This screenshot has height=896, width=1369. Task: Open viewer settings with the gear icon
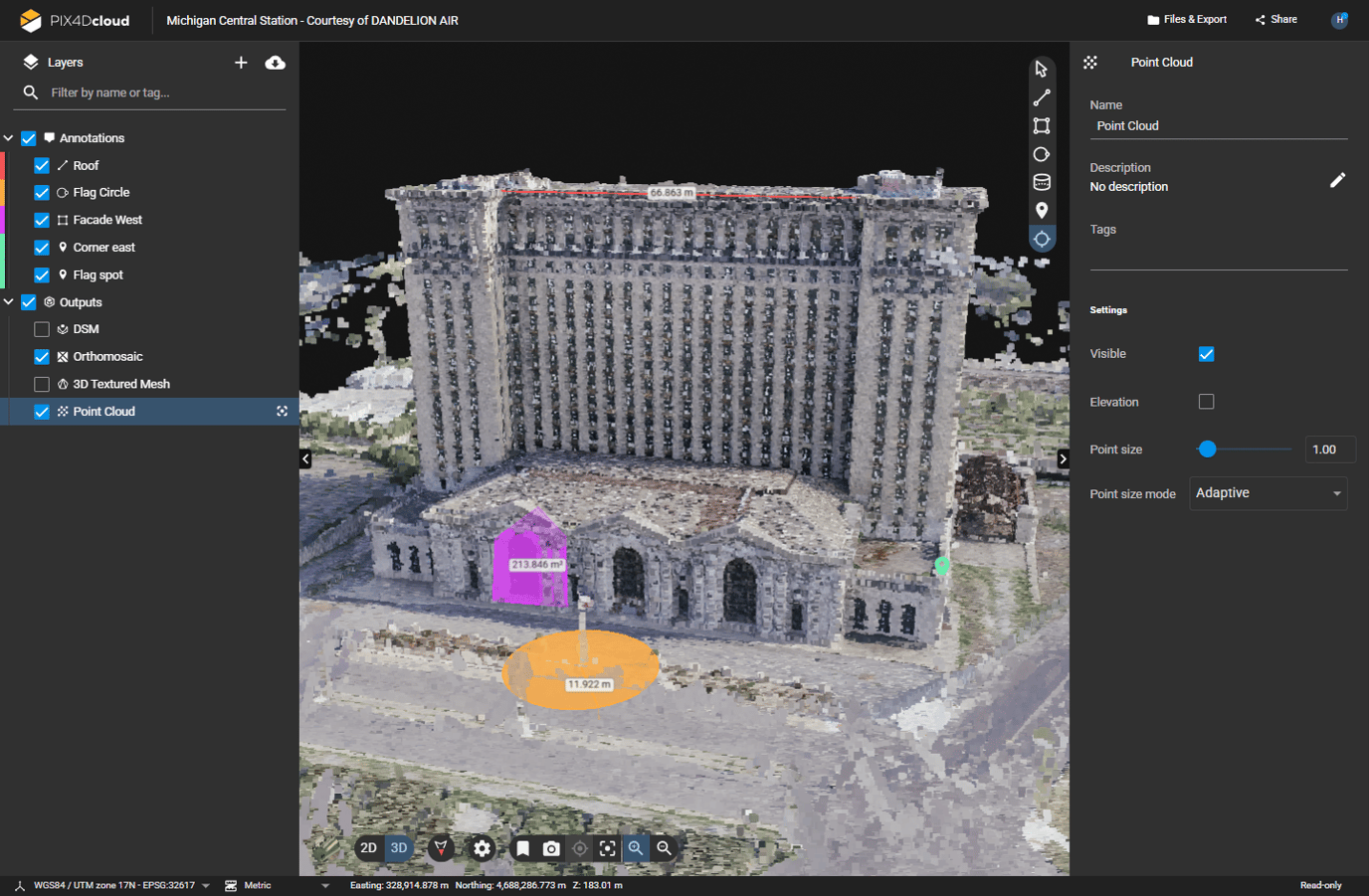pos(482,848)
